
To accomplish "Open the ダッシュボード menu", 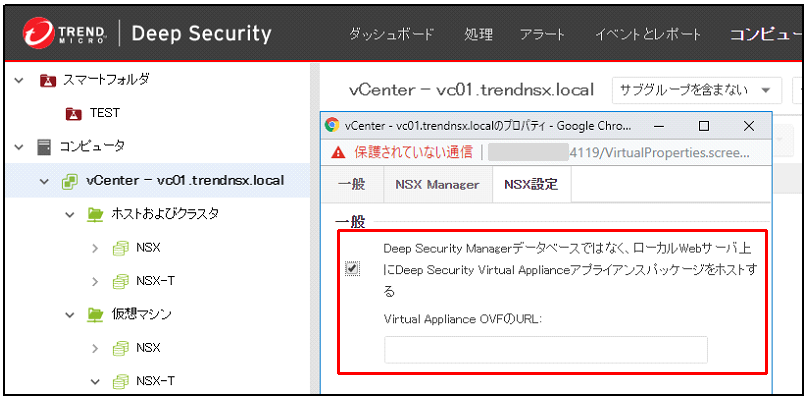I will point(392,35).
